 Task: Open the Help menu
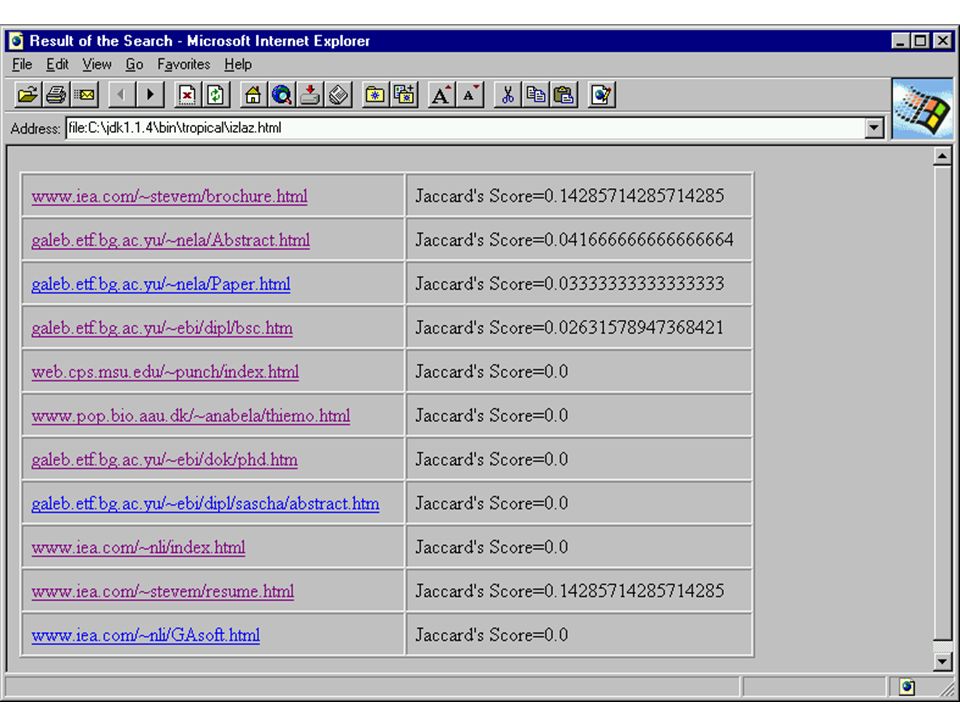coord(238,64)
